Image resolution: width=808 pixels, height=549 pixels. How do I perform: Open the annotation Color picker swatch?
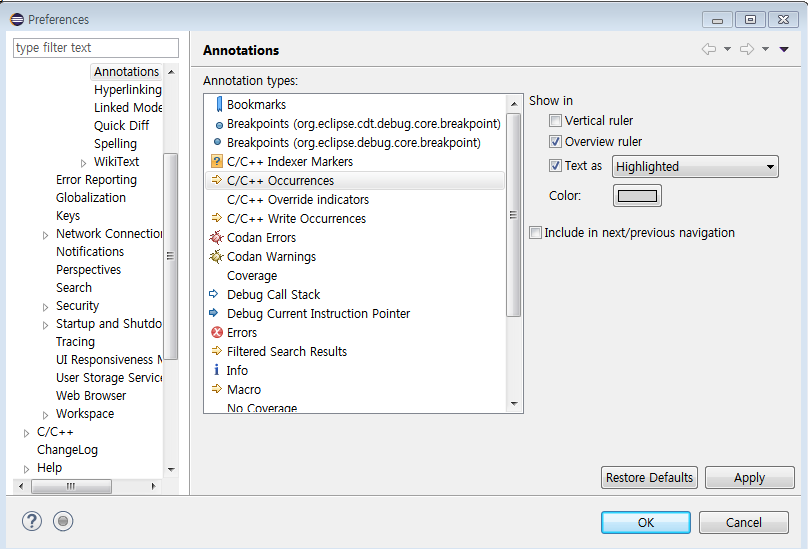pyautogui.click(x=637, y=196)
